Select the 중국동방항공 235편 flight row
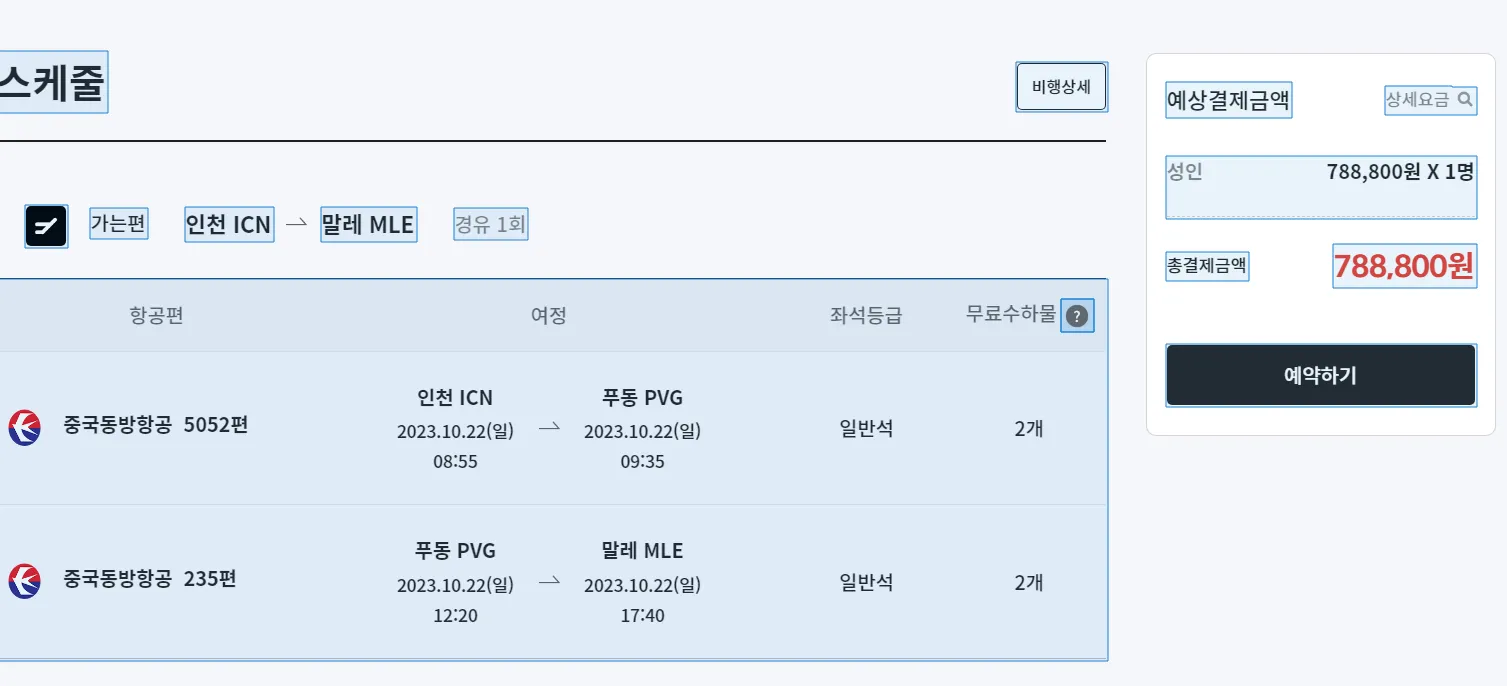 (x=553, y=582)
